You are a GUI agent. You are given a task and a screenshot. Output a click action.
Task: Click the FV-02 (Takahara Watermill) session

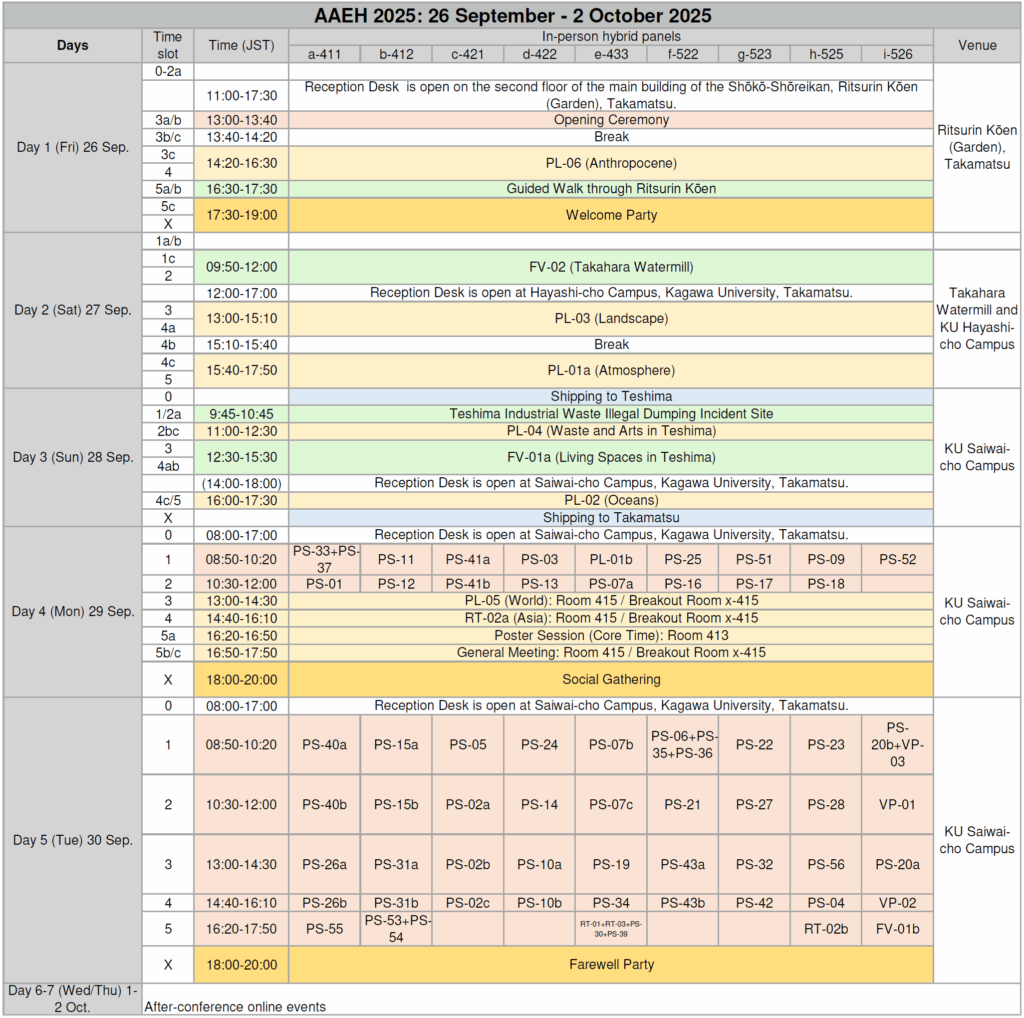[x=610, y=267]
